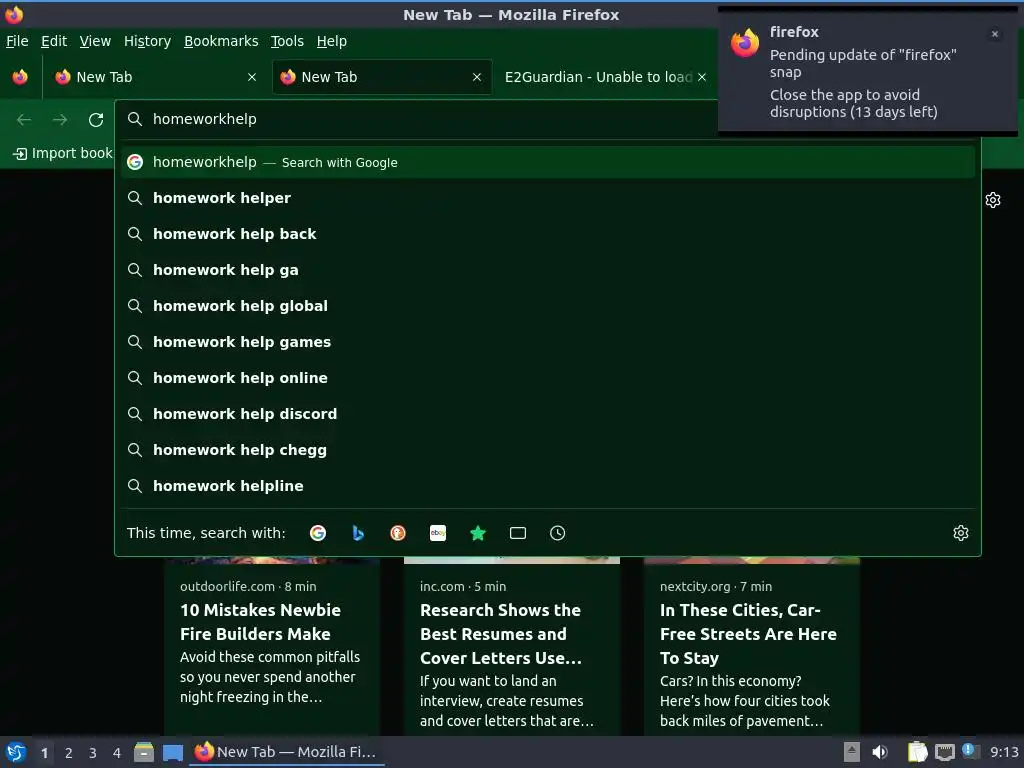Image resolution: width=1024 pixels, height=768 pixels.
Task: Click the removable media eject tray icon
Action: [x=852, y=752]
